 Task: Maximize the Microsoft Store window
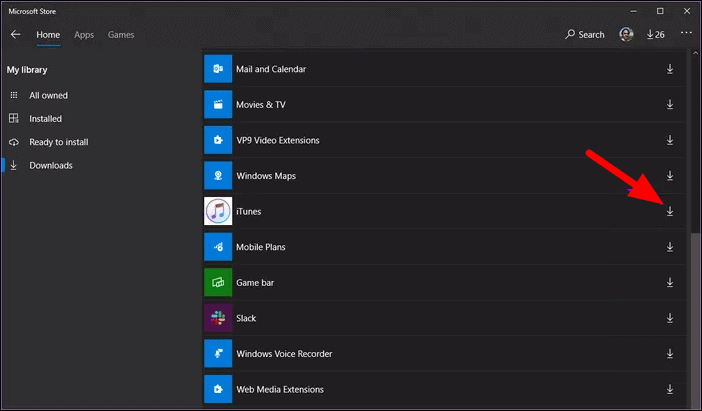pos(660,11)
